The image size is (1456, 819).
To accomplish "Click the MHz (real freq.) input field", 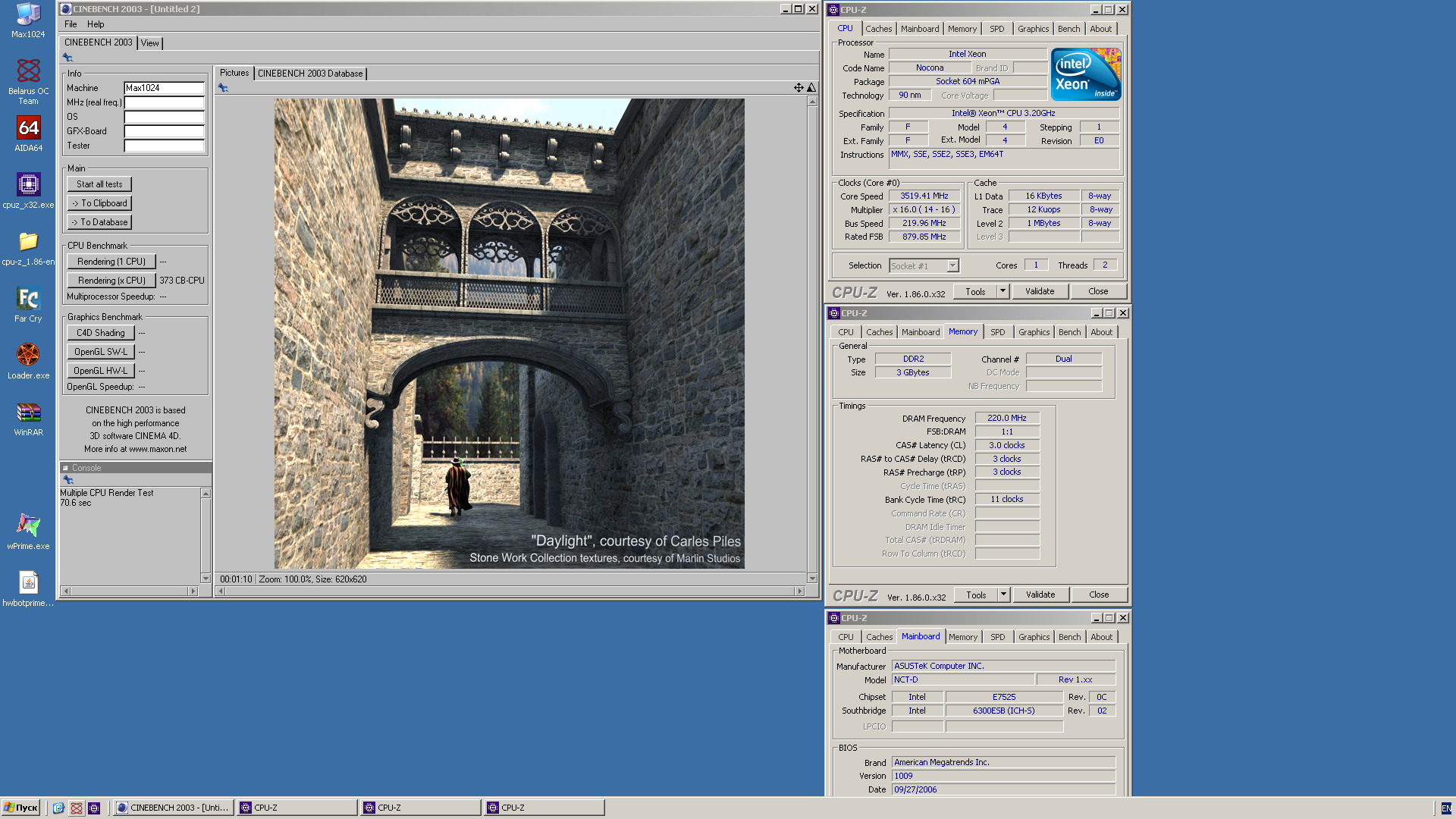I will click(165, 102).
